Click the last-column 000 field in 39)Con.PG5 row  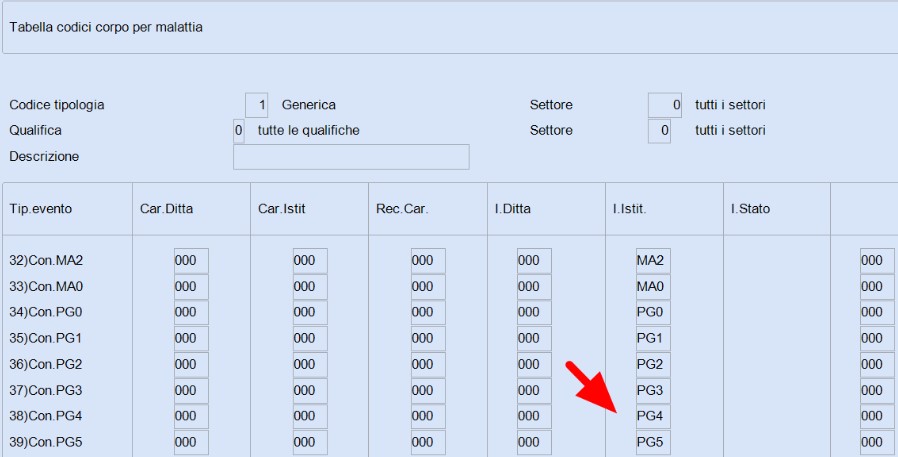tap(877, 442)
